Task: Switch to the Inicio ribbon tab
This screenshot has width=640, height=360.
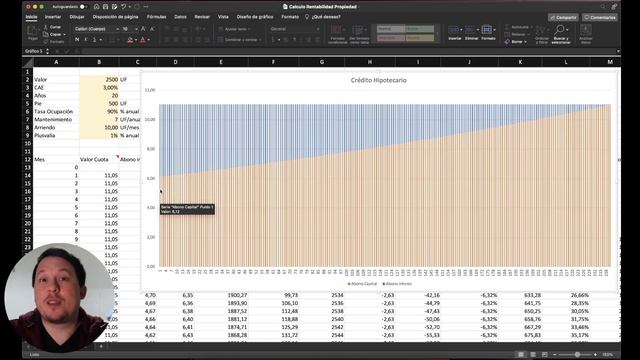Action: coord(31,17)
